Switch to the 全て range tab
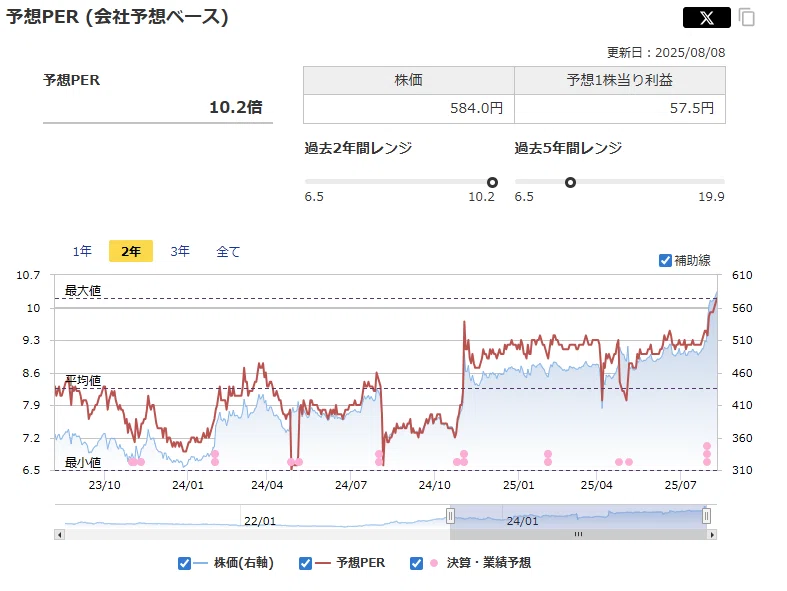 228,252
